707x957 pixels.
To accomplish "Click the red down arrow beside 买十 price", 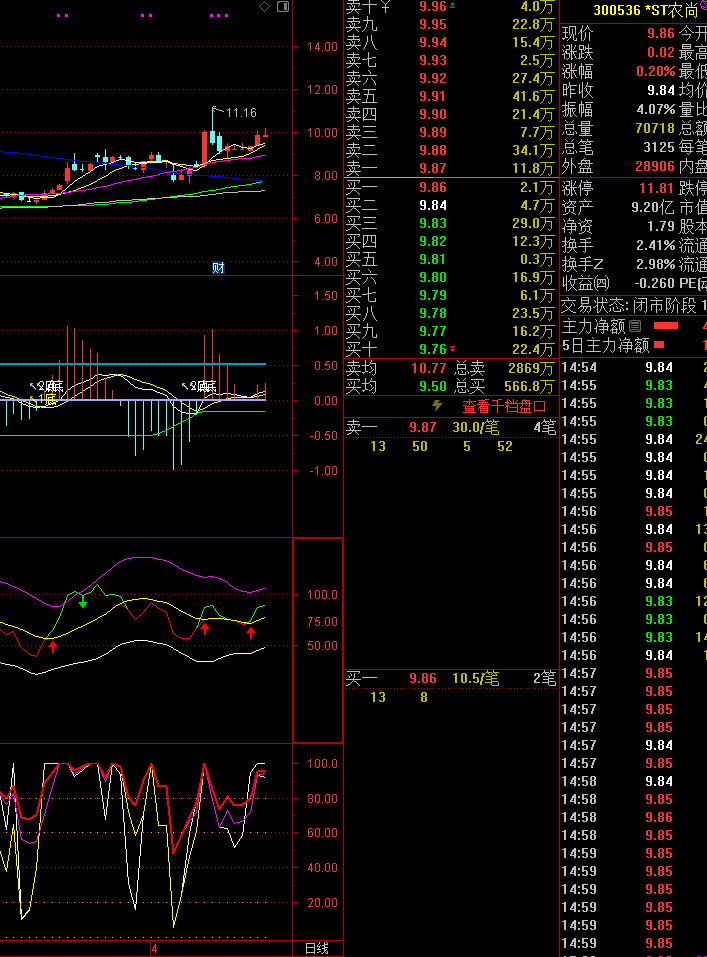I will click(452, 349).
